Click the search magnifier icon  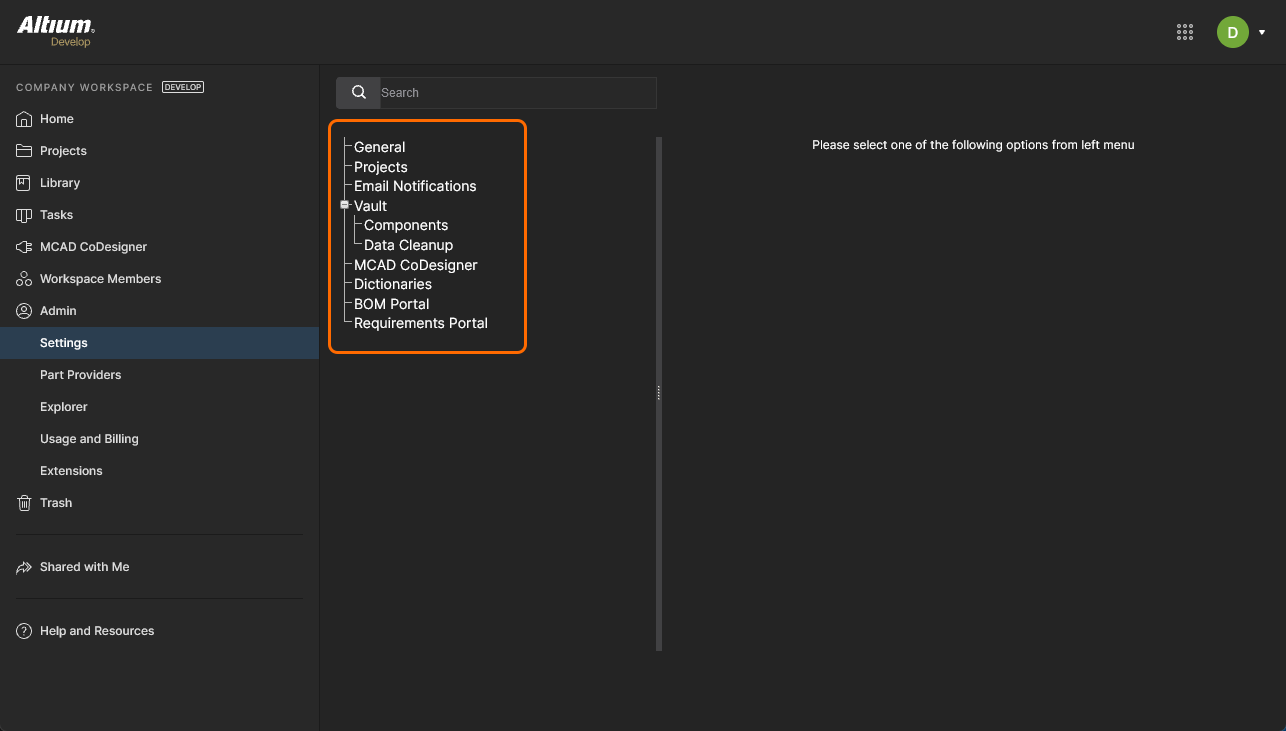tap(358, 93)
